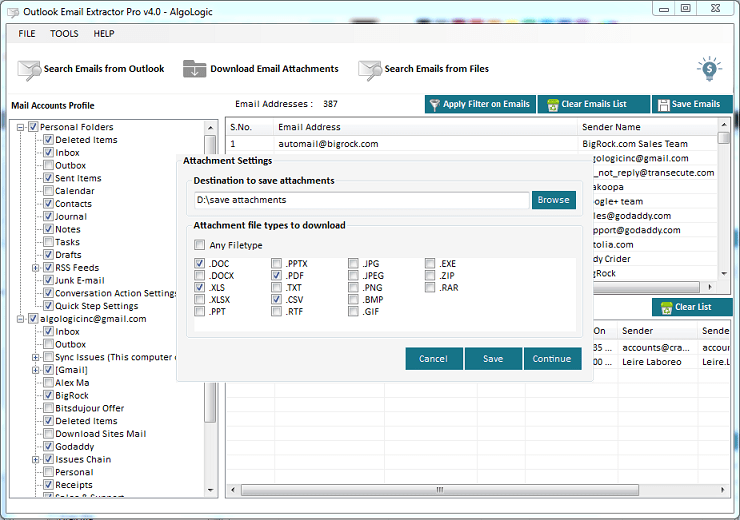Expand the RSS Feeds folder
The height and width of the screenshot is (520, 740).
pyautogui.click(x=36, y=268)
